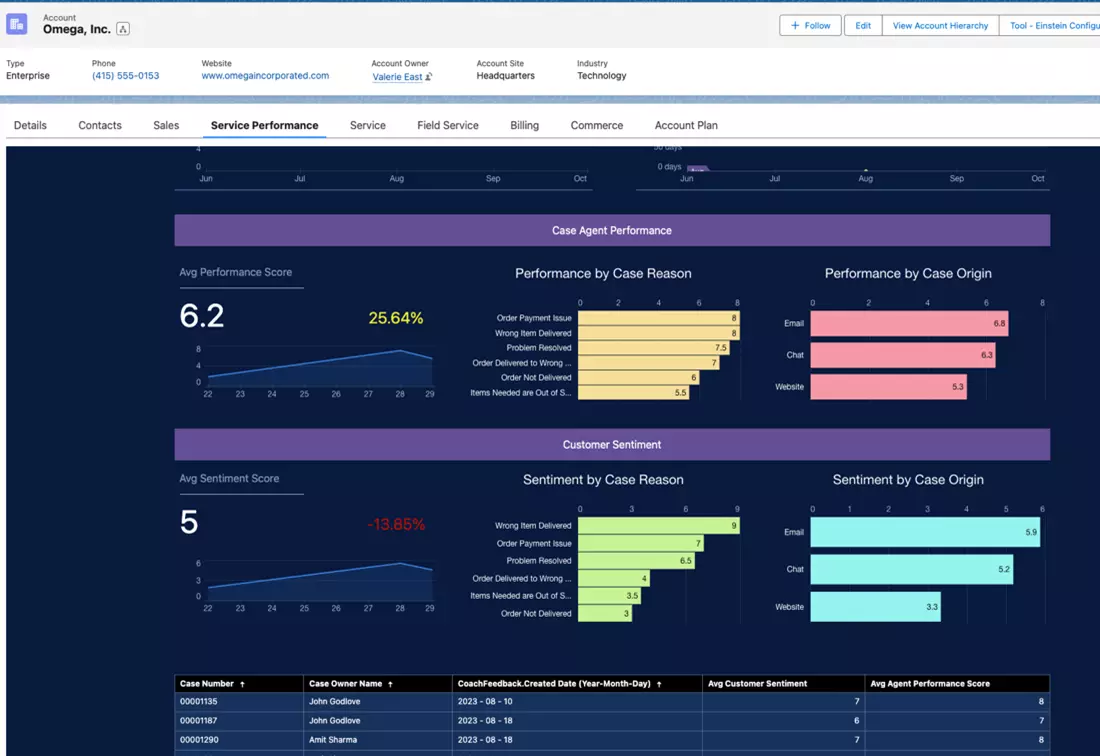The image size is (1100, 756).
Task: Click the Performance by Case Reason chart title
Action: [x=603, y=274]
